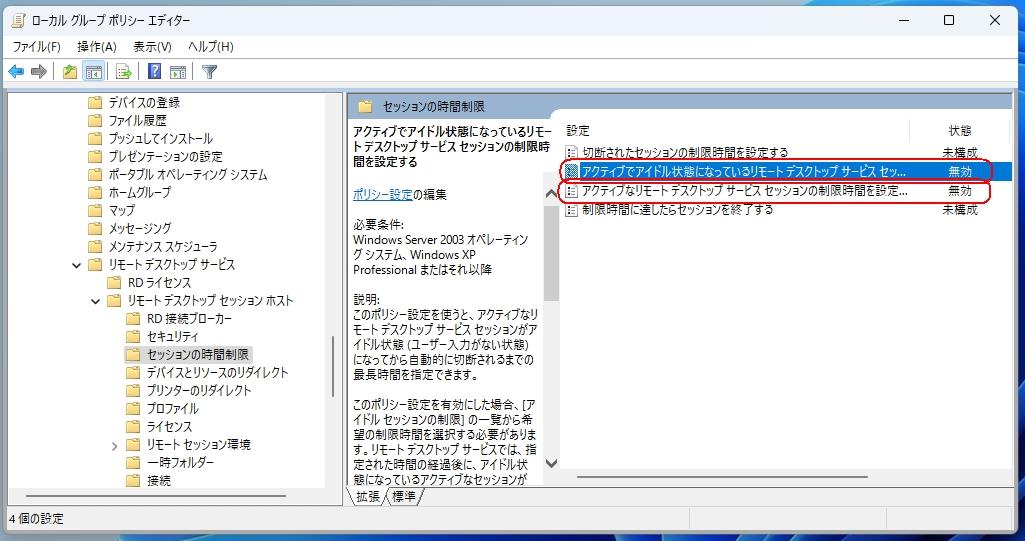This screenshot has height=541, width=1025.
Task: Click the folder icon beside デバイスの登録
Action: pyautogui.click(x=95, y=103)
